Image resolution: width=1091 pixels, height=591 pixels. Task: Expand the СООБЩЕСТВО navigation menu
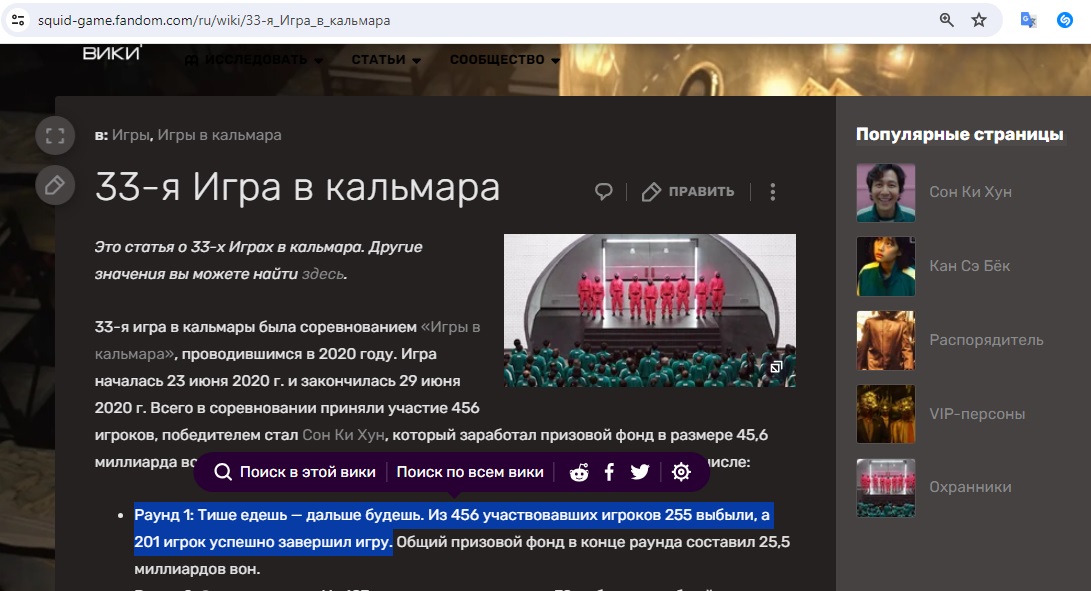(504, 60)
